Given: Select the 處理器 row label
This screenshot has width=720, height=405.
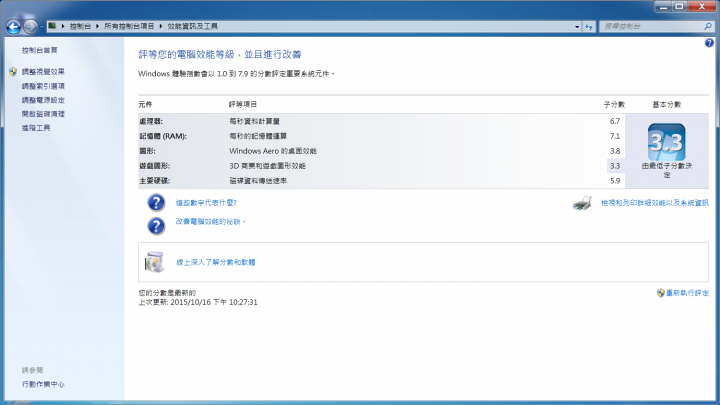Looking at the screenshot, I should coord(151,121).
